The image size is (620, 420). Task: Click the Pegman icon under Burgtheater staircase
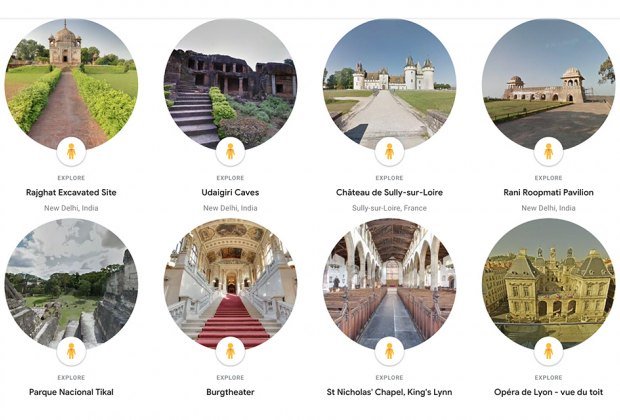231,351
